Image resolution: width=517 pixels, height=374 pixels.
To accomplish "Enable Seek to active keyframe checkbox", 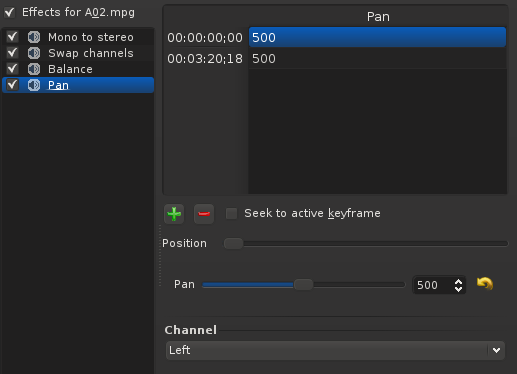I will (231, 213).
